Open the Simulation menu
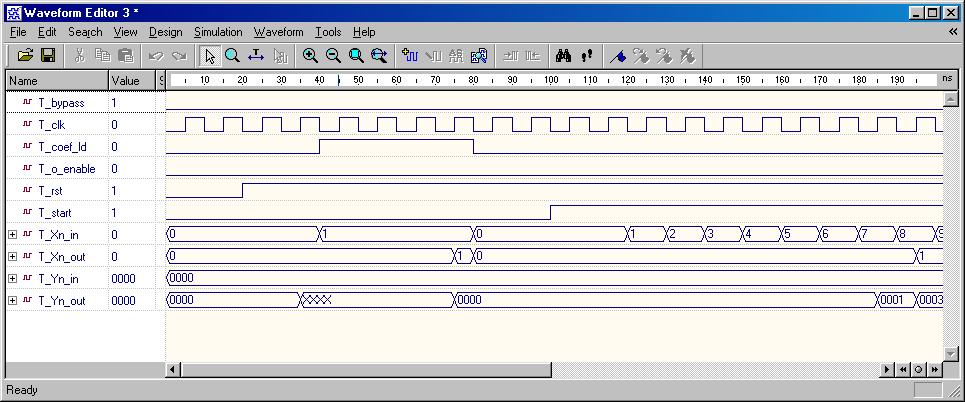Image resolution: width=965 pixels, height=402 pixels. (218, 32)
